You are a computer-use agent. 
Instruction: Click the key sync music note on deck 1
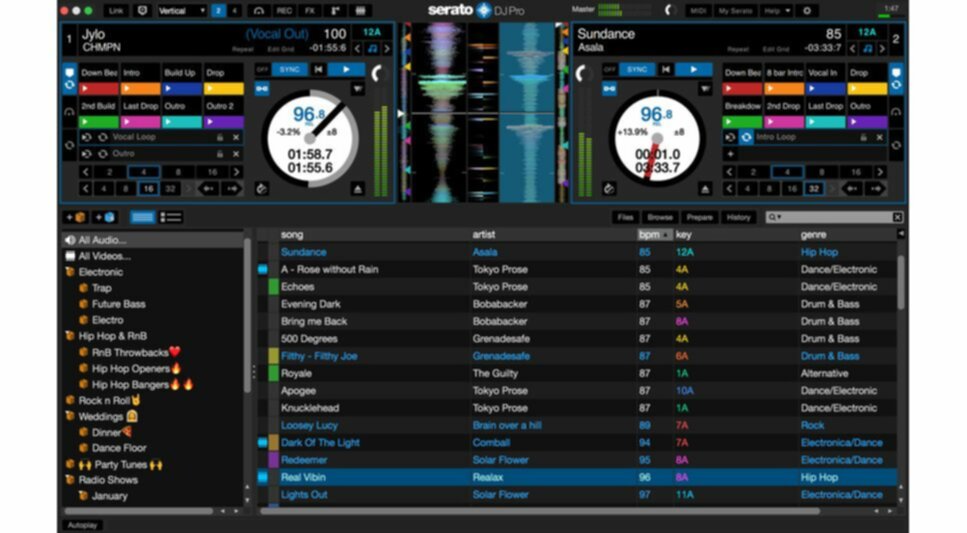[372, 48]
